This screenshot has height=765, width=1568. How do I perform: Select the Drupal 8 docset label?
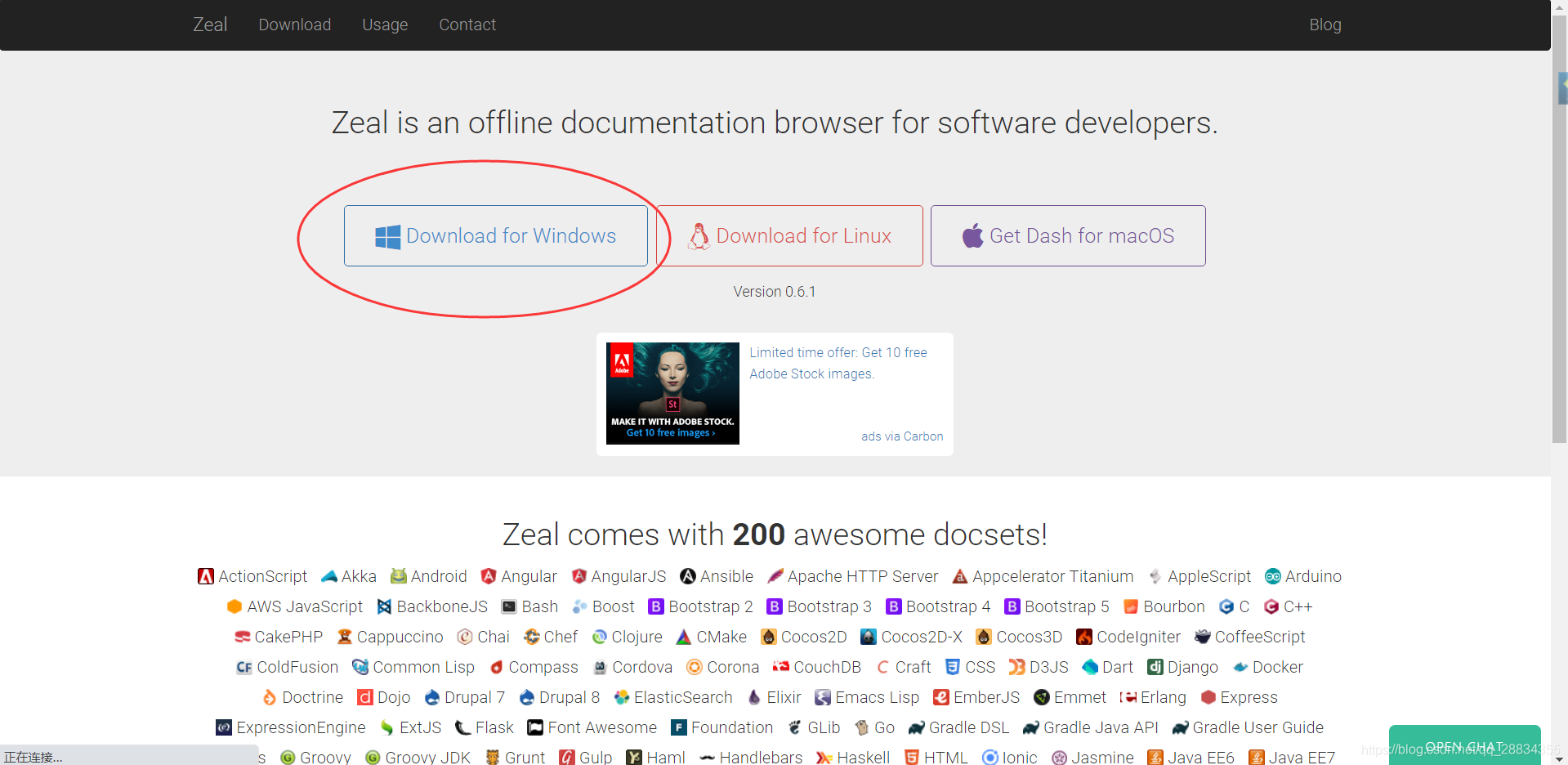(x=570, y=697)
